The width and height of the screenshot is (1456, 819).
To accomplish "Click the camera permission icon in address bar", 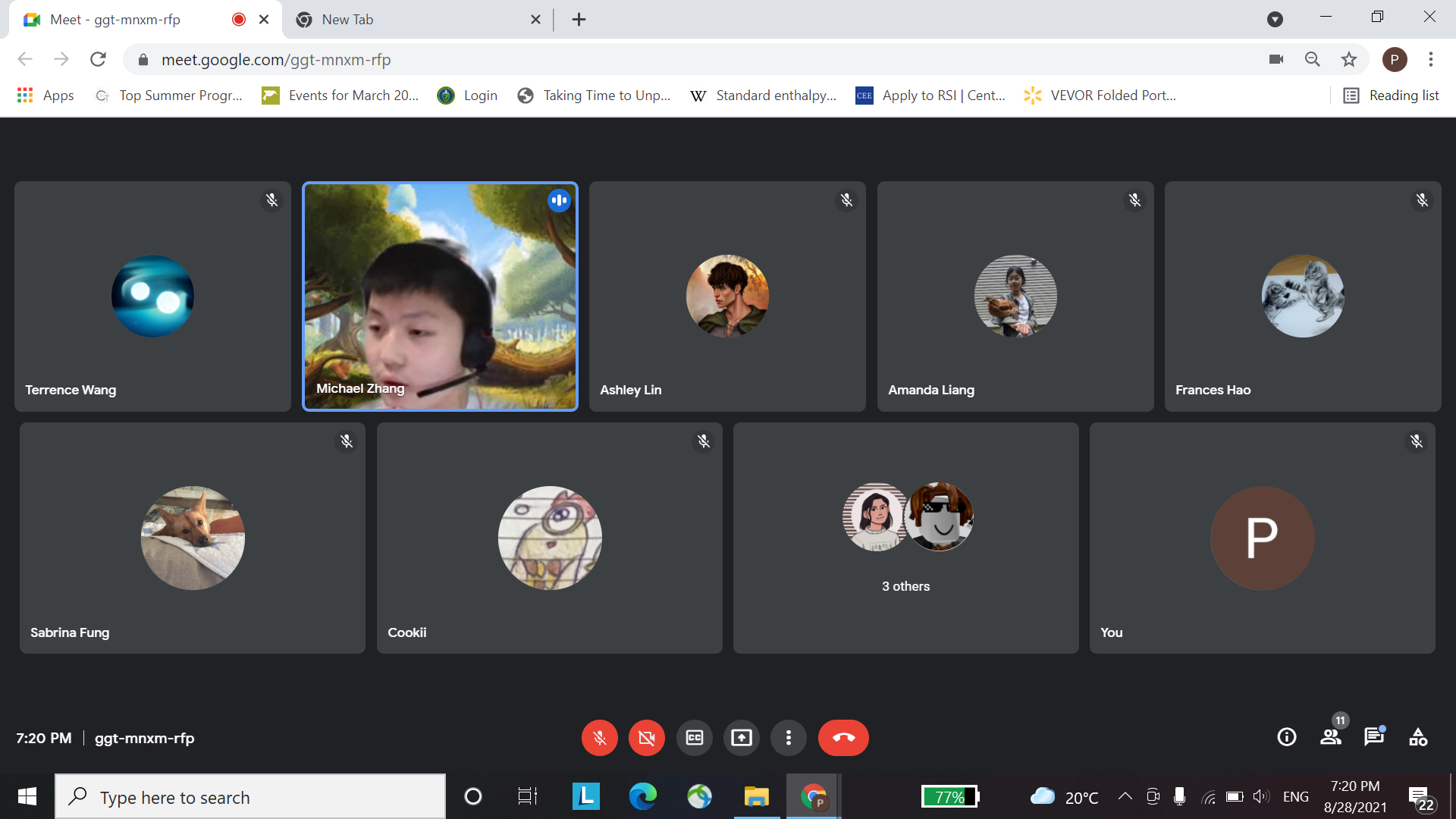I will pyautogui.click(x=1276, y=59).
